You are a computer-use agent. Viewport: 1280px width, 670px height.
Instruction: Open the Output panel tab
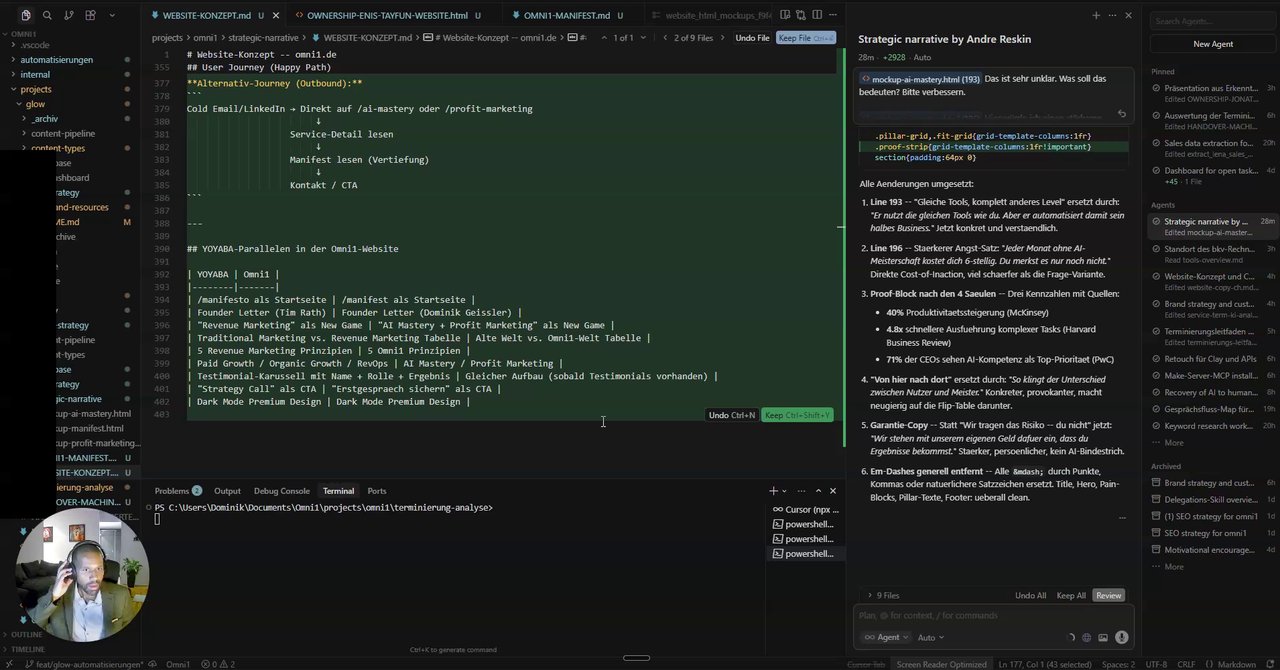227,491
